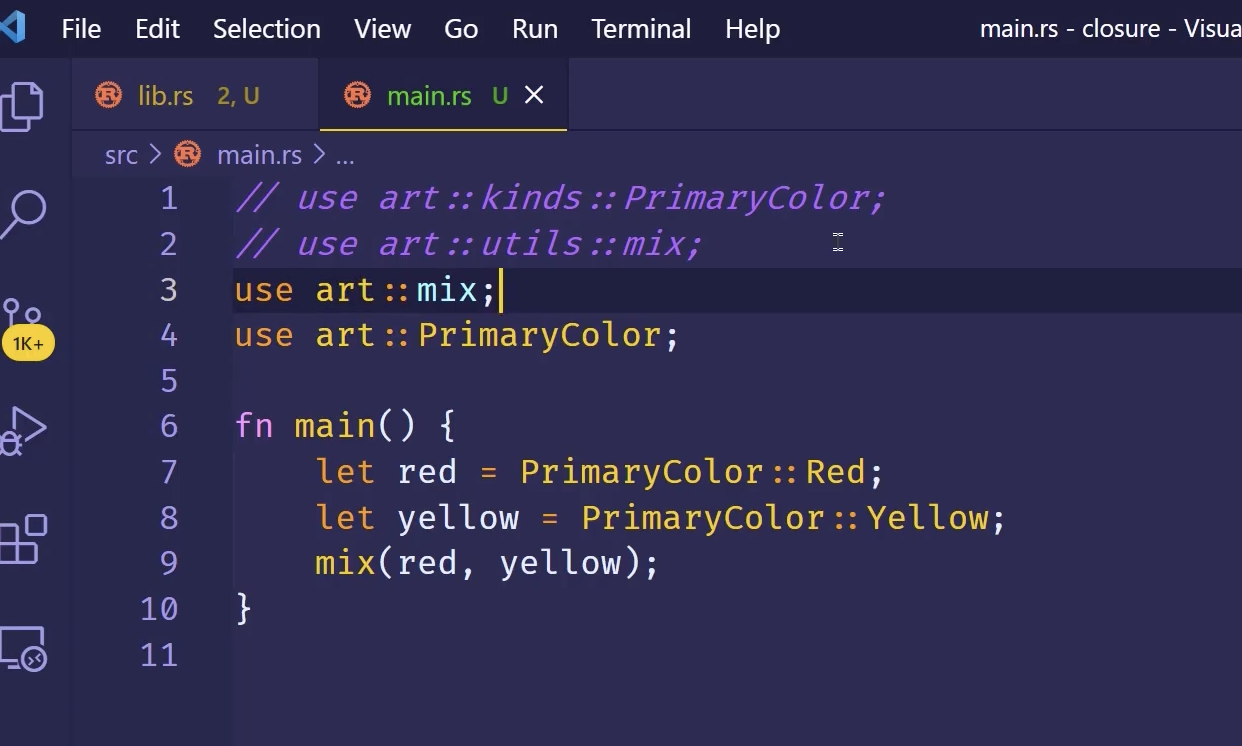Expand the main.rs breadcrumb item
The image size is (1242, 746).
(x=258, y=155)
